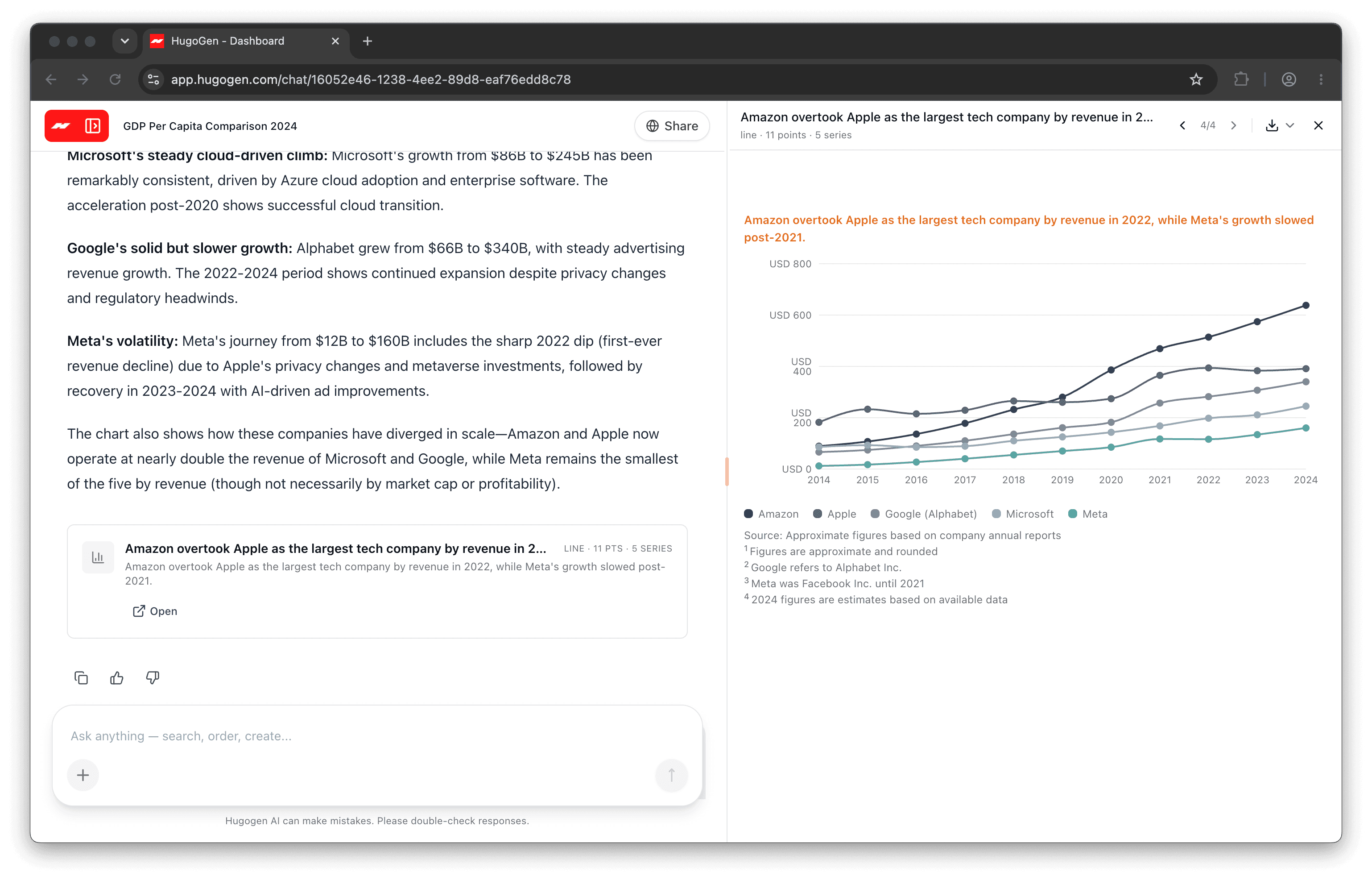This screenshot has width=1372, height=880.
Task: Reload the current page
Action: (116, 79)
